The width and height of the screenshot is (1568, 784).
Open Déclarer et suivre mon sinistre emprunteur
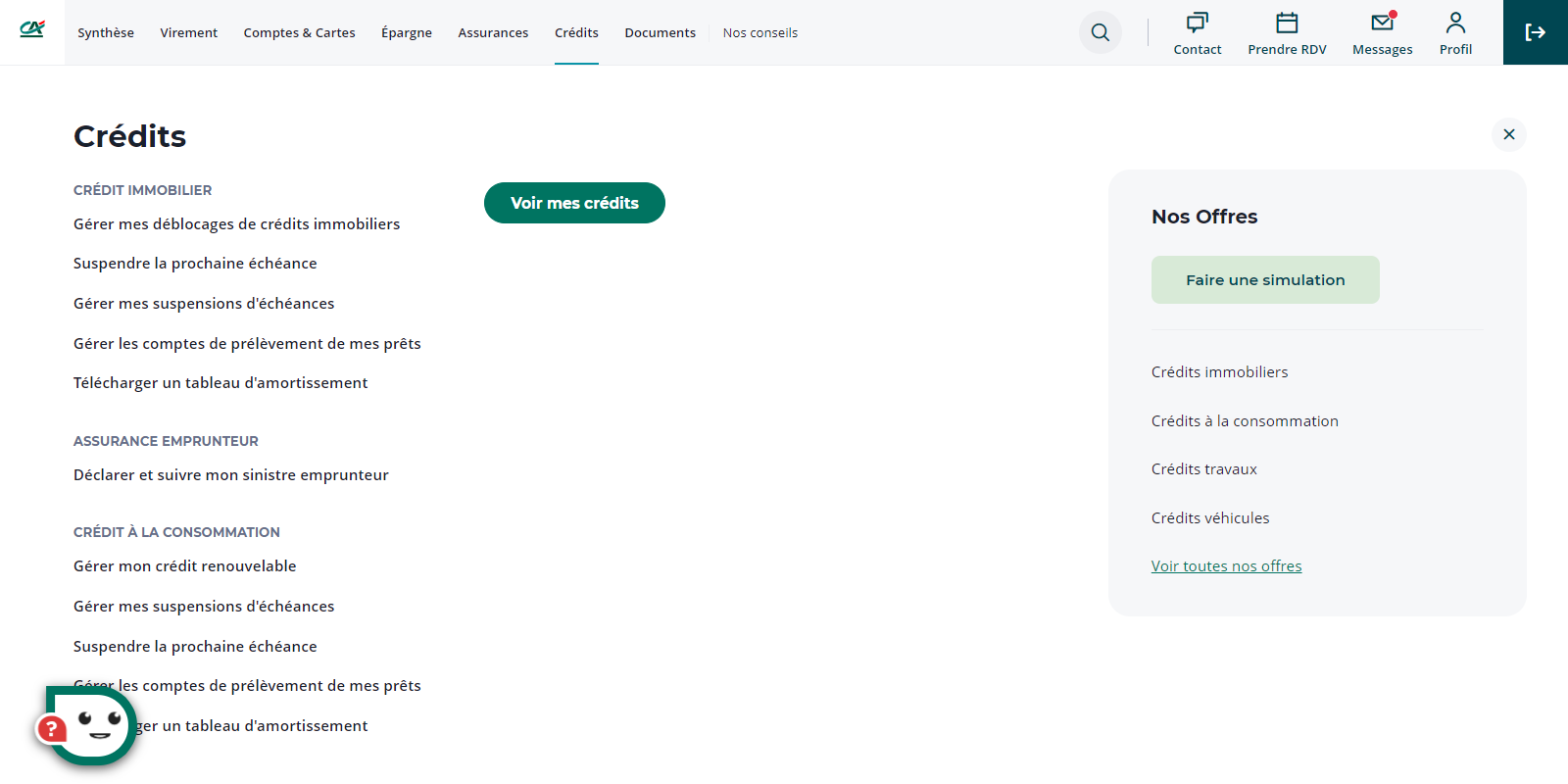click(231, 475)
